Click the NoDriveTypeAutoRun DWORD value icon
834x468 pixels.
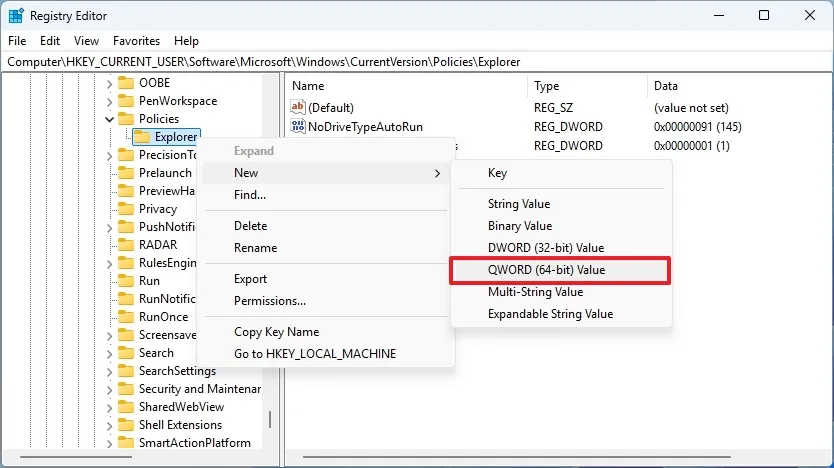[298, 127]
